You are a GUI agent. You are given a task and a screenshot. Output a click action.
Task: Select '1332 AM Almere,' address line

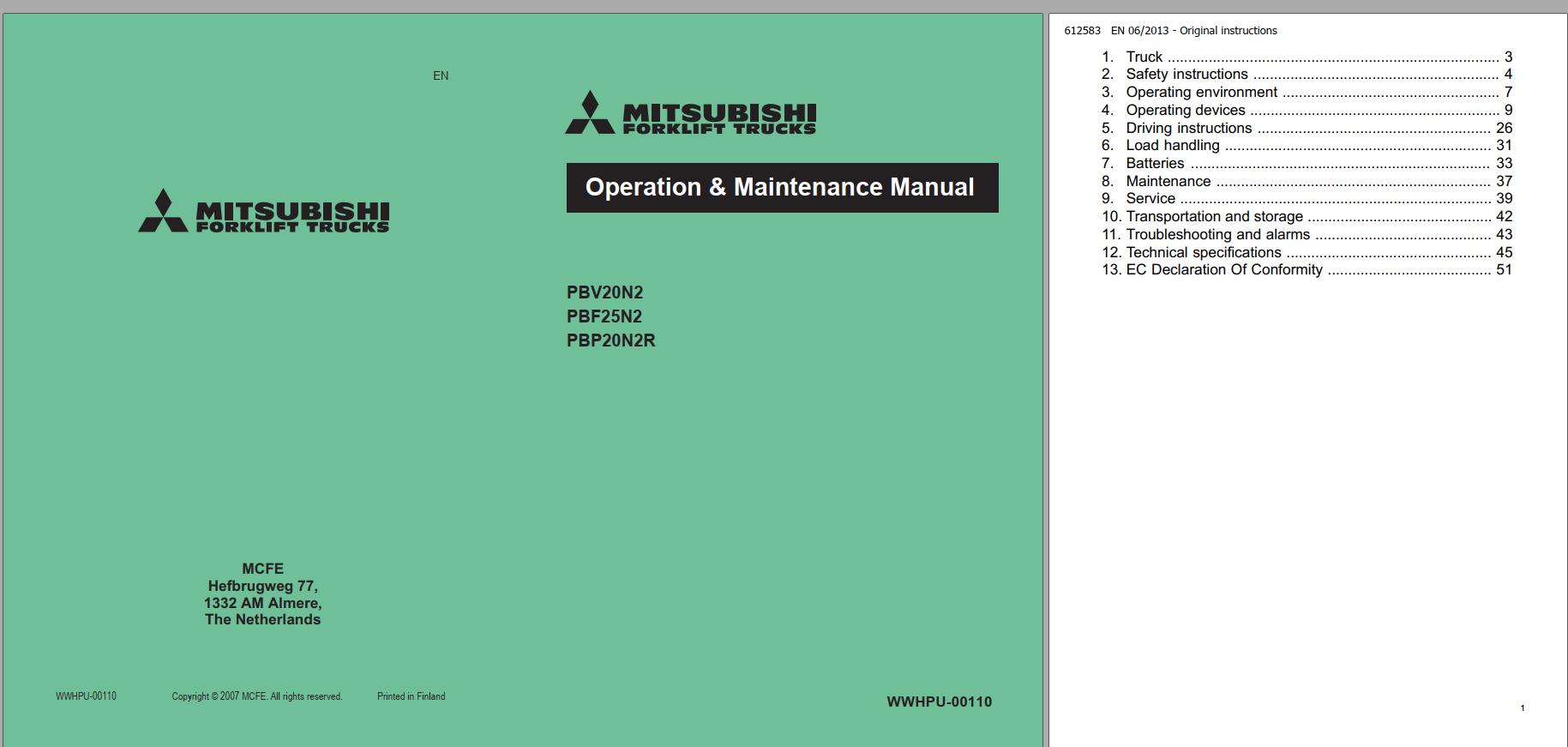(262, 603)
